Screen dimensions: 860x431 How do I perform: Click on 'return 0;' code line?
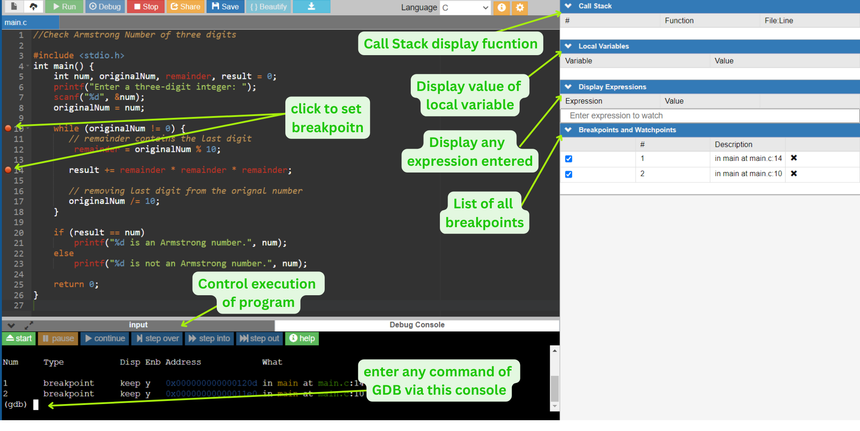[x=76, y=284]
